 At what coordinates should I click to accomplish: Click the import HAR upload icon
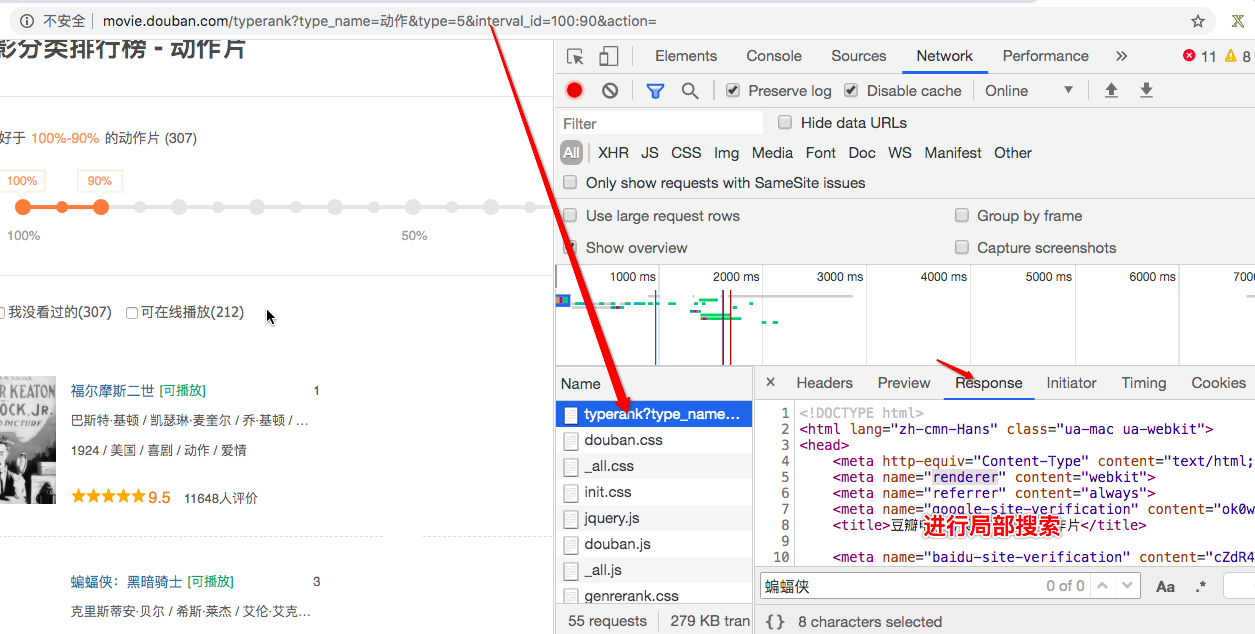1111,90
